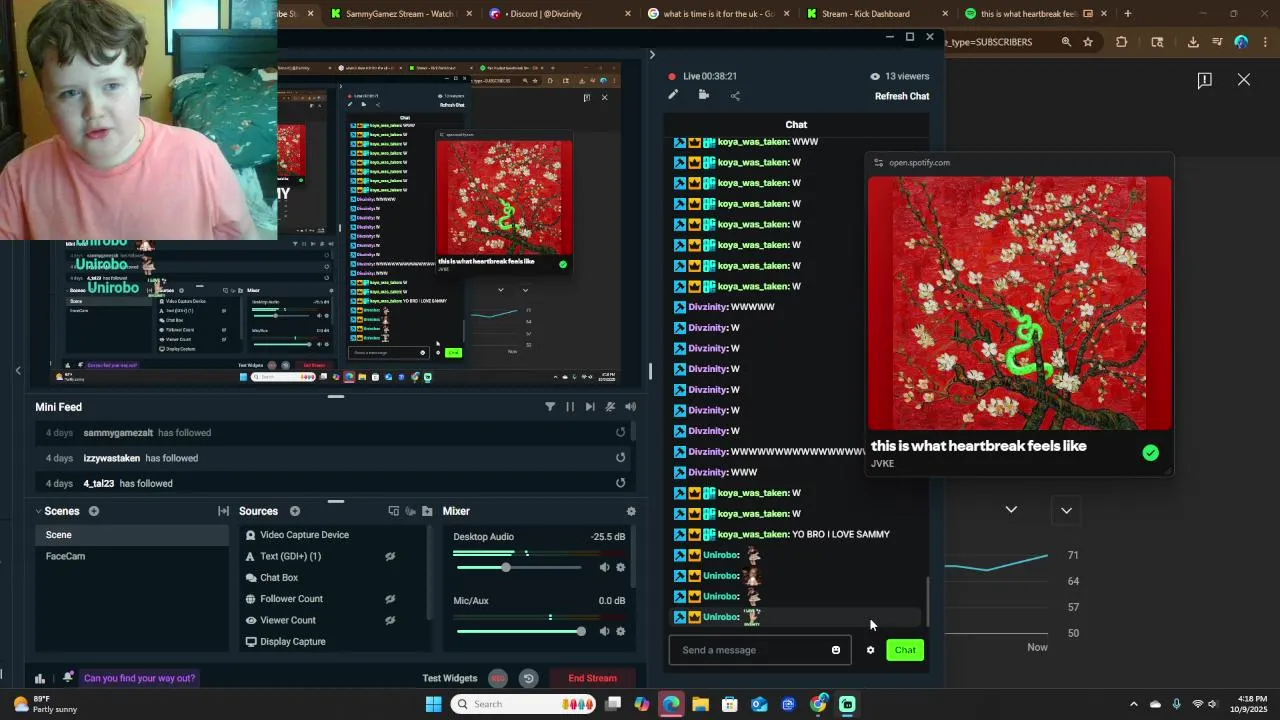Add a new scene with plus icon
Viewport: 1280px width, 720px height.
(94, 511)
